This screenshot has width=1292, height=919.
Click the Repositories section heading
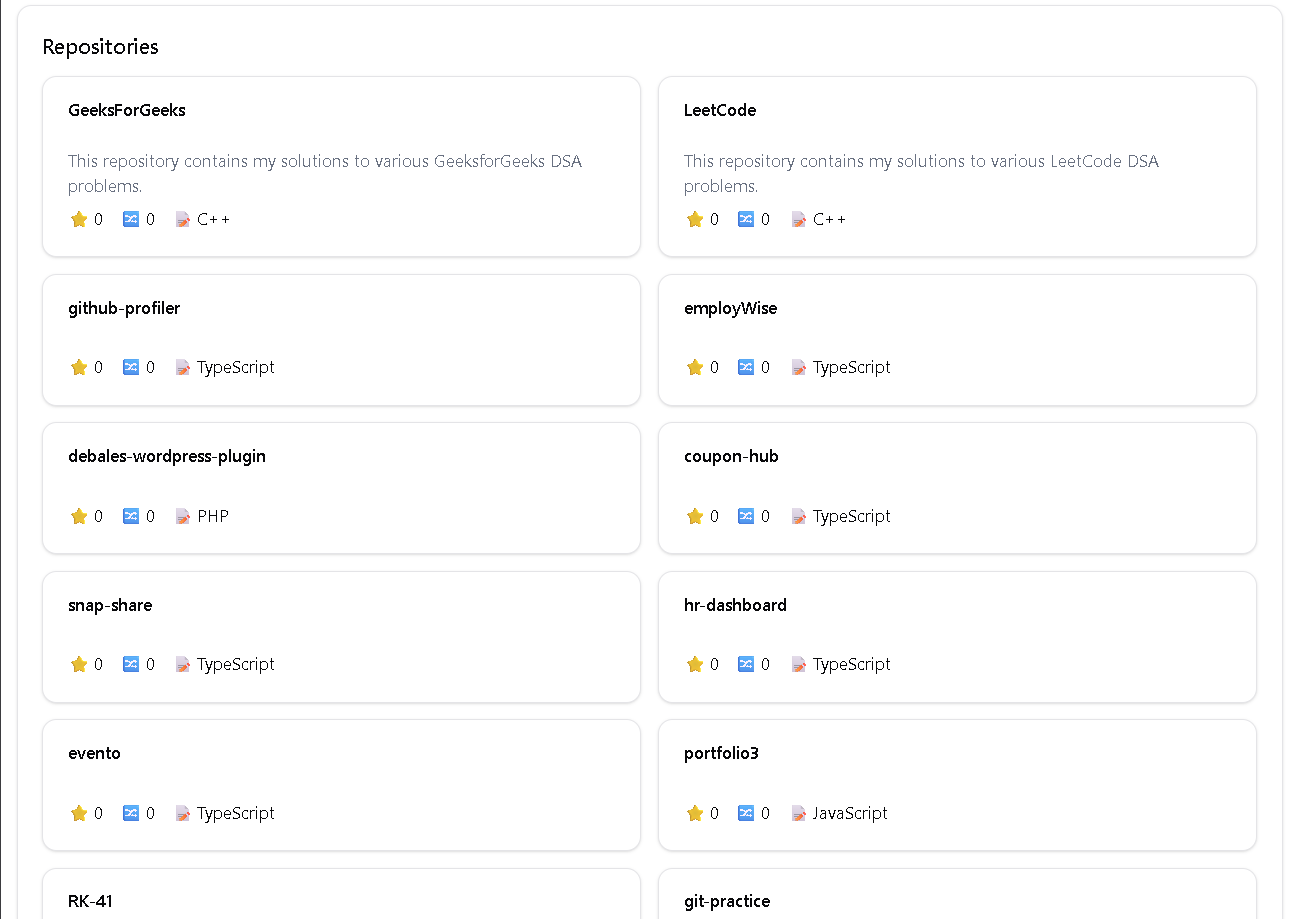pyautogui.click(x=100, y=46)
